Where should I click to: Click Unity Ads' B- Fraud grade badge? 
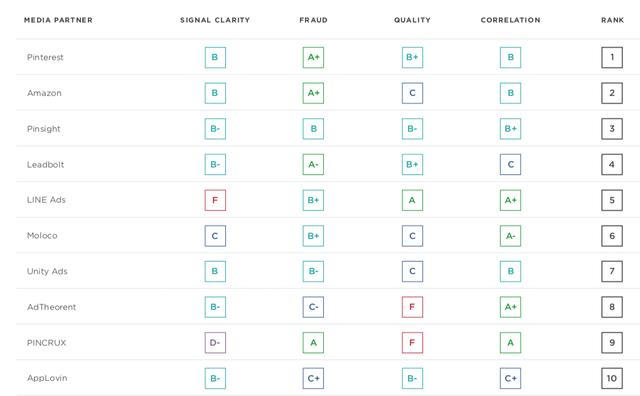(313, 271)
